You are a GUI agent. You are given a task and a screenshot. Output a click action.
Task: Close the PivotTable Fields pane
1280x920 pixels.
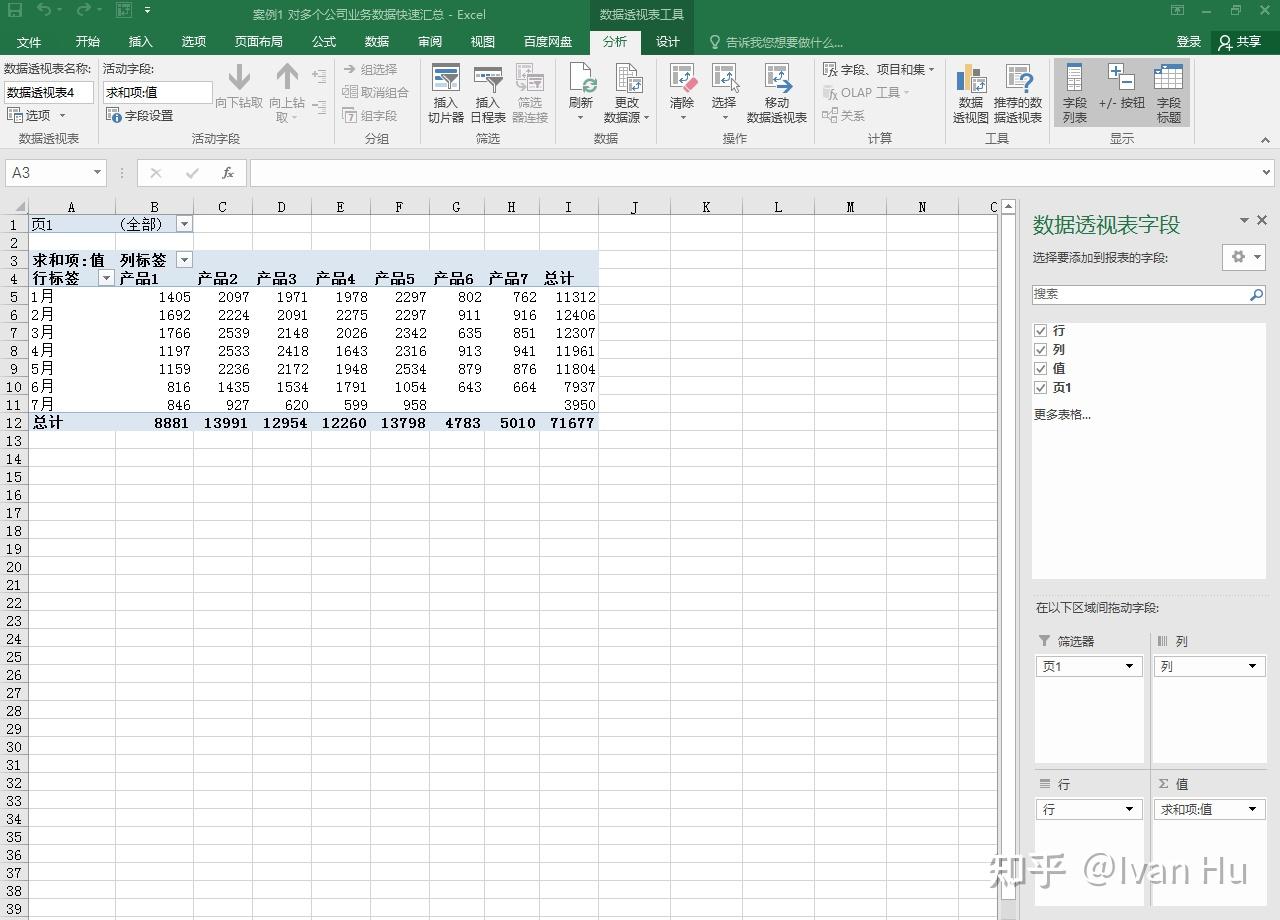(1262, 220)
